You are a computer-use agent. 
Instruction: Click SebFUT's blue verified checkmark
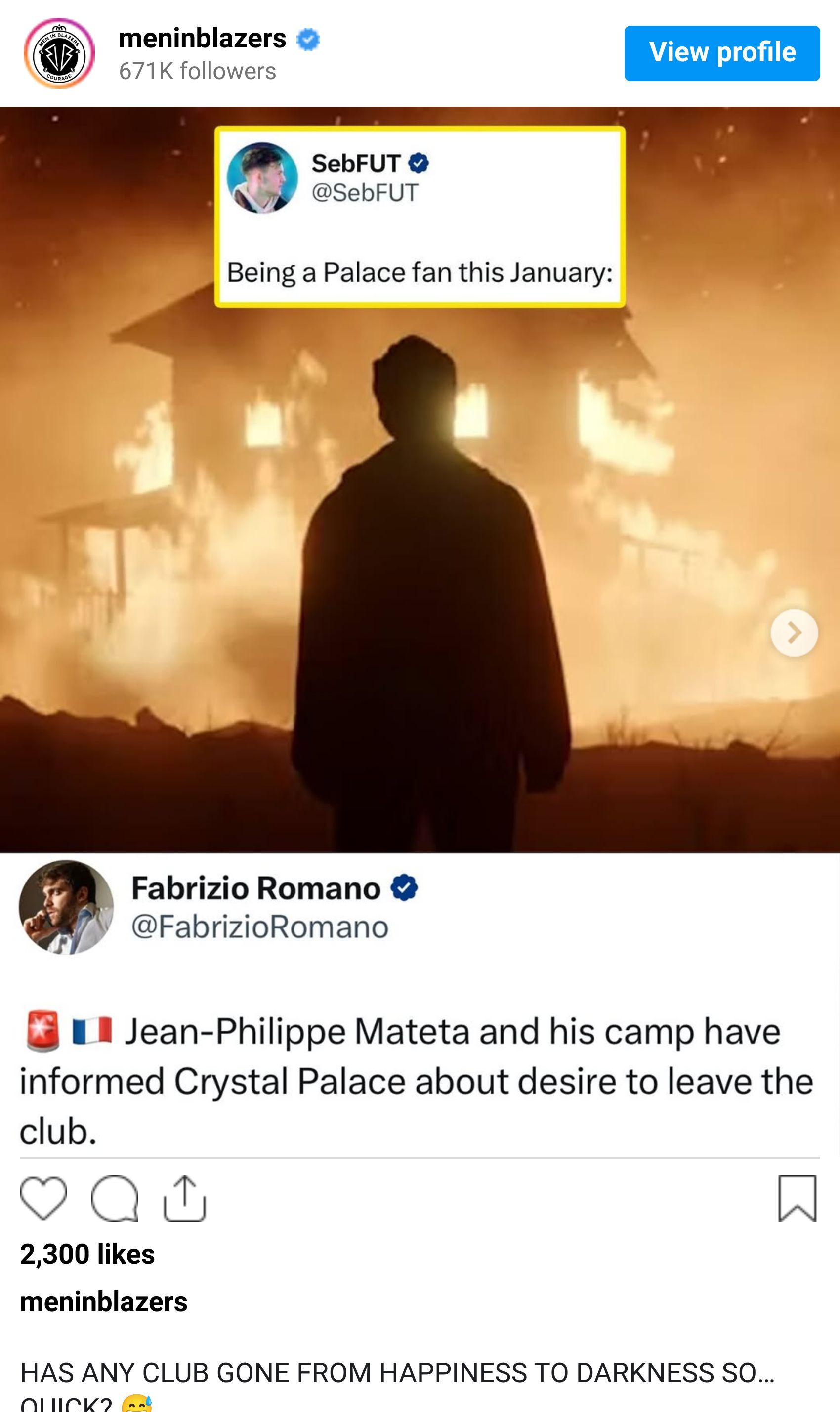[419, 163]
